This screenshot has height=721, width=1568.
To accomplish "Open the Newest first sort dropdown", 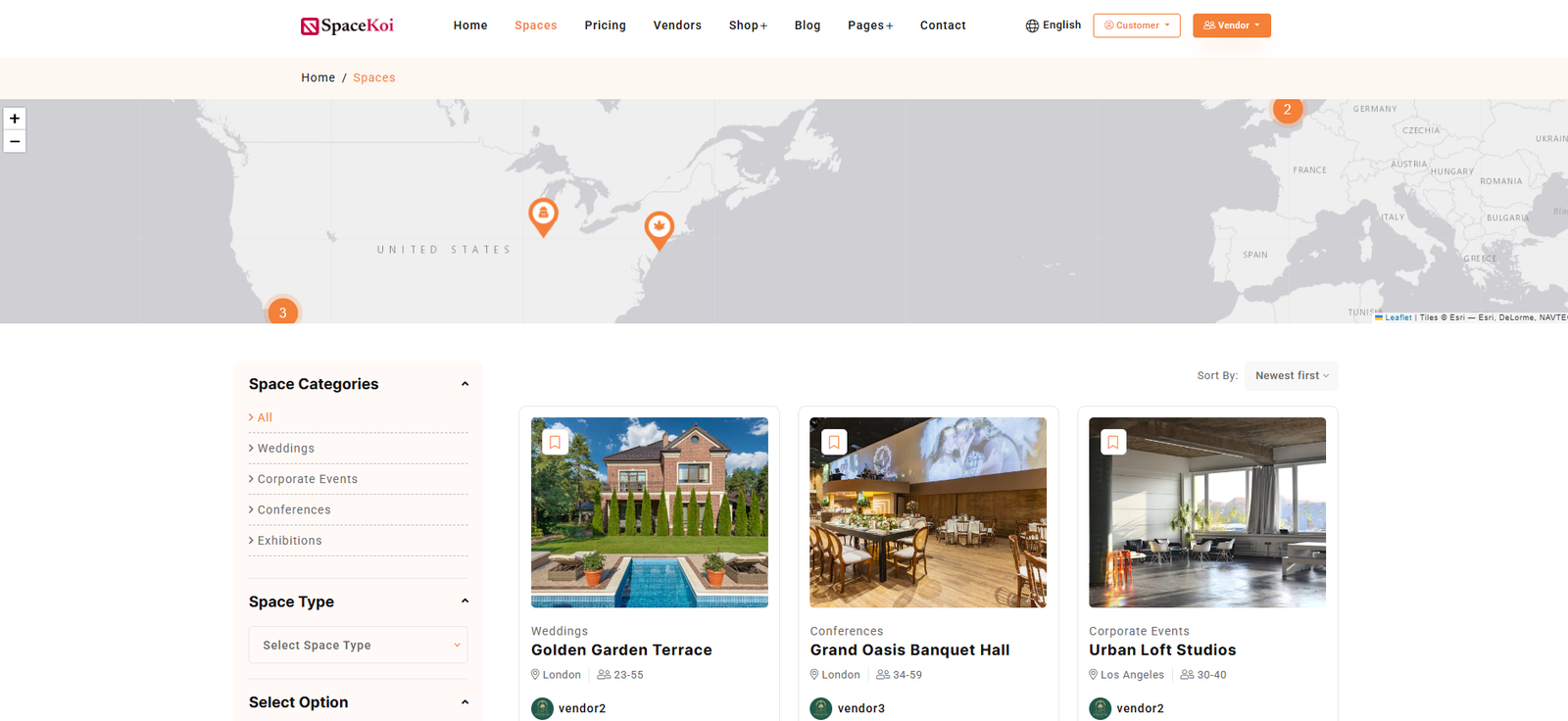I will [x=1291, y=376].
